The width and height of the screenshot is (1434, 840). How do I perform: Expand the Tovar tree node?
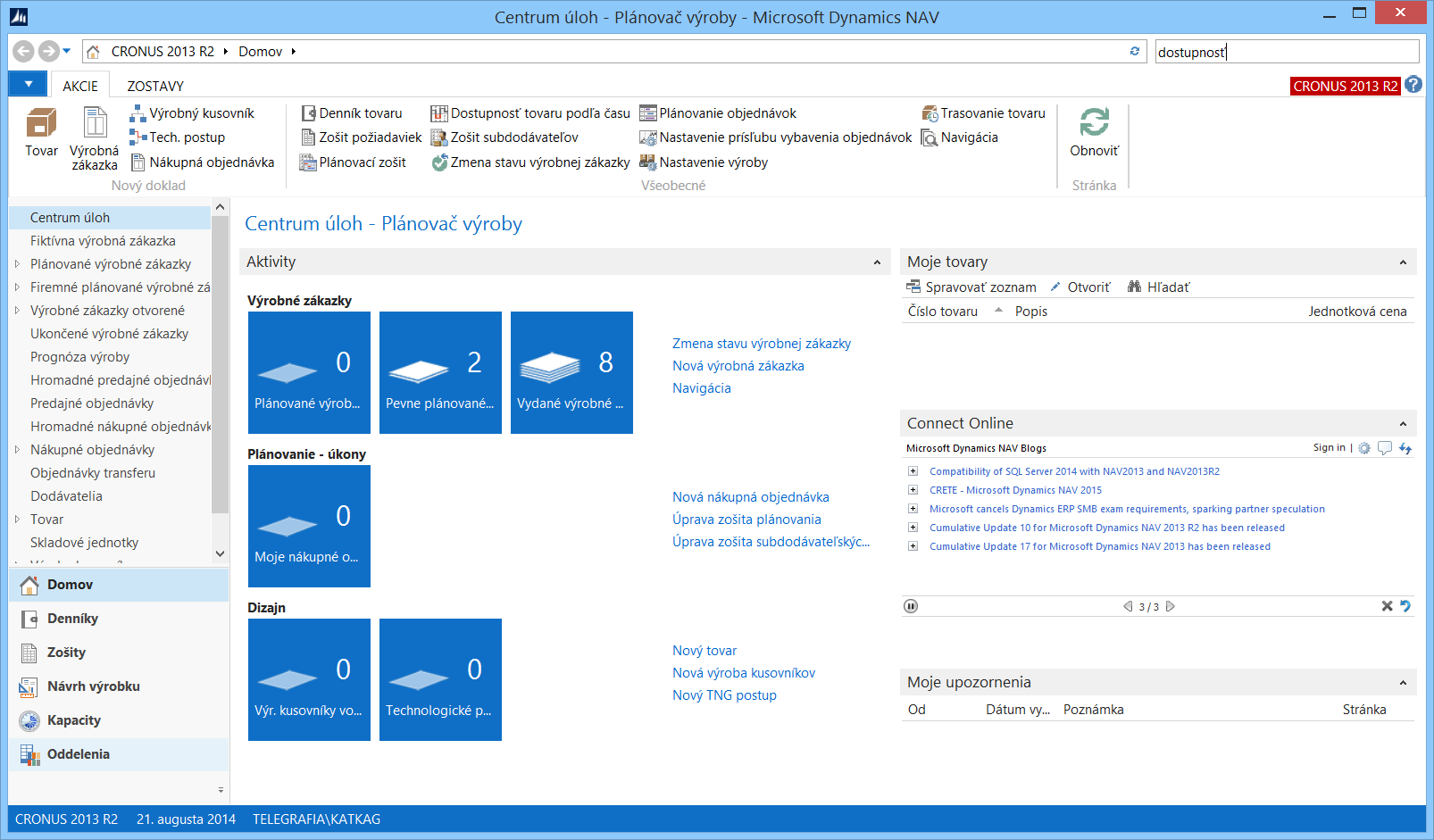[17, 519]
